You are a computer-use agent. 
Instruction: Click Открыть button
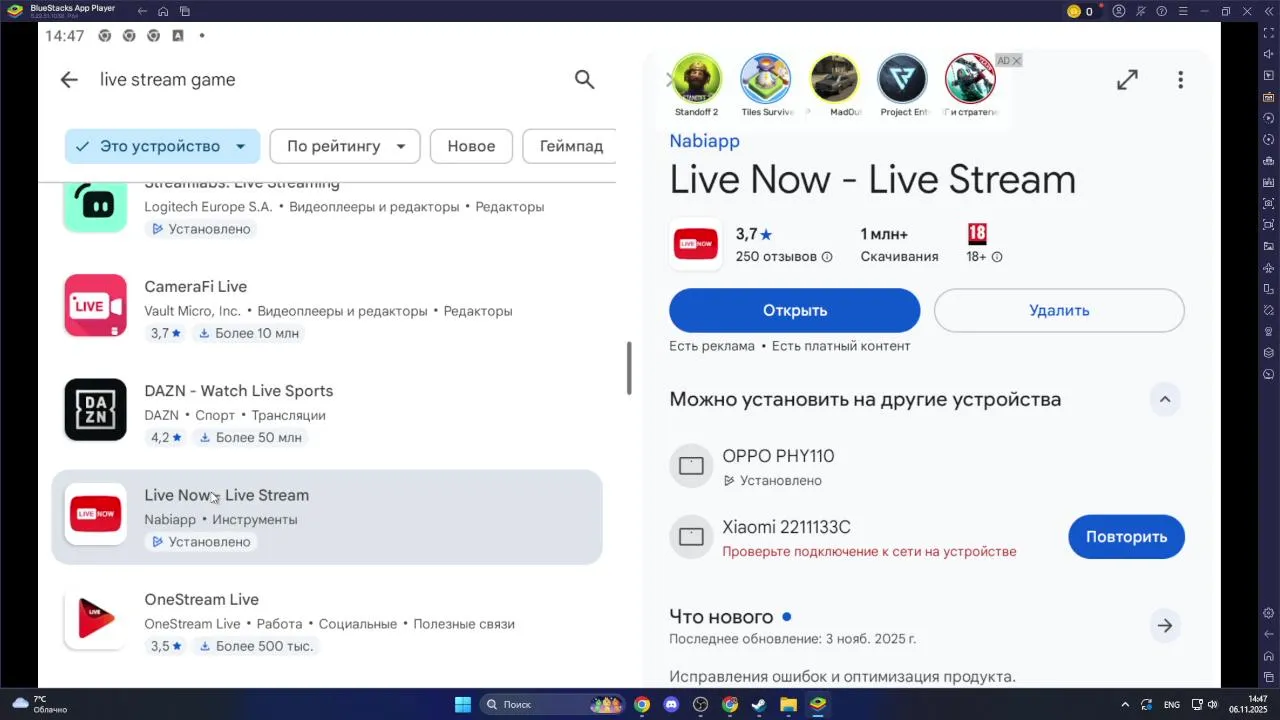795,310
